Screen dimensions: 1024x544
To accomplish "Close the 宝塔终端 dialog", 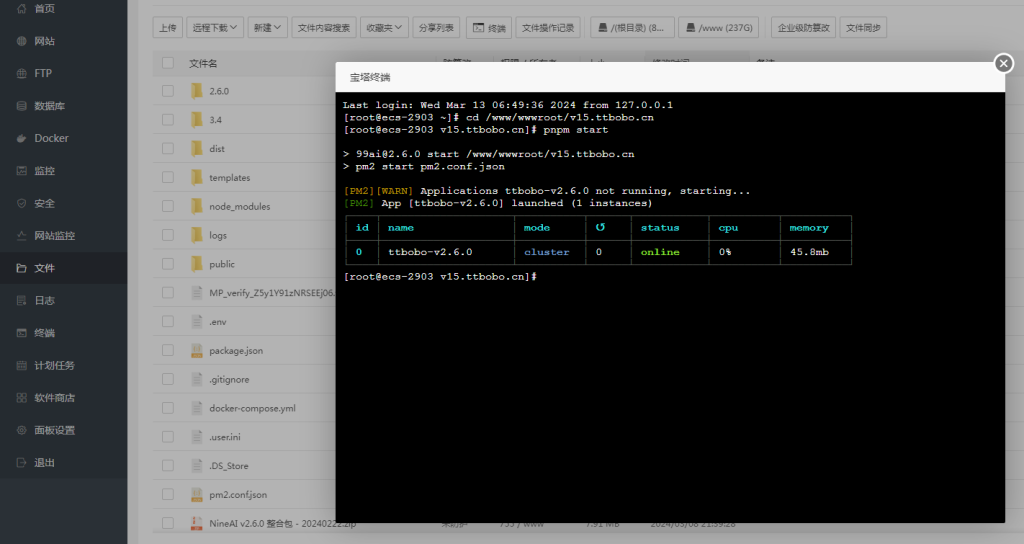I will [1004, 63].
